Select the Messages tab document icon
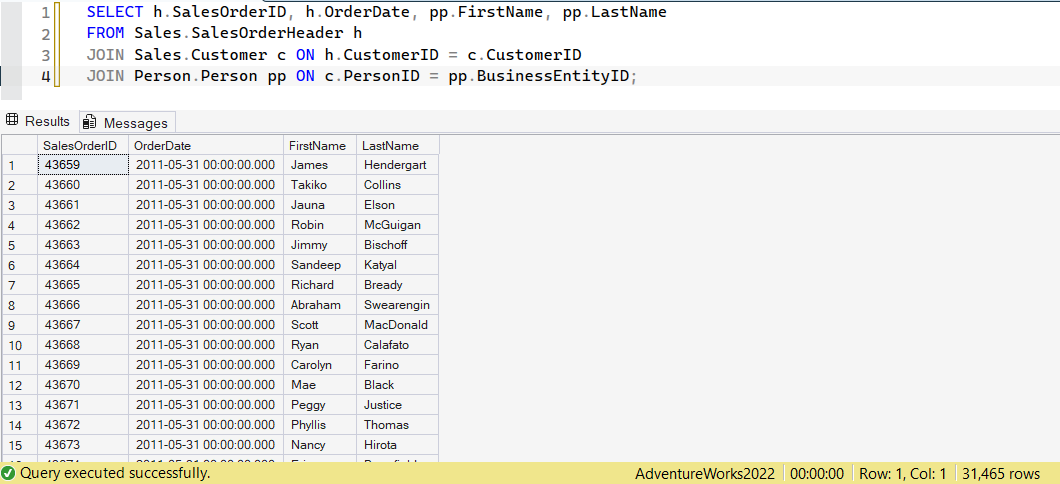This screenshot has width=1060, height=484. (x=89, y=122)
